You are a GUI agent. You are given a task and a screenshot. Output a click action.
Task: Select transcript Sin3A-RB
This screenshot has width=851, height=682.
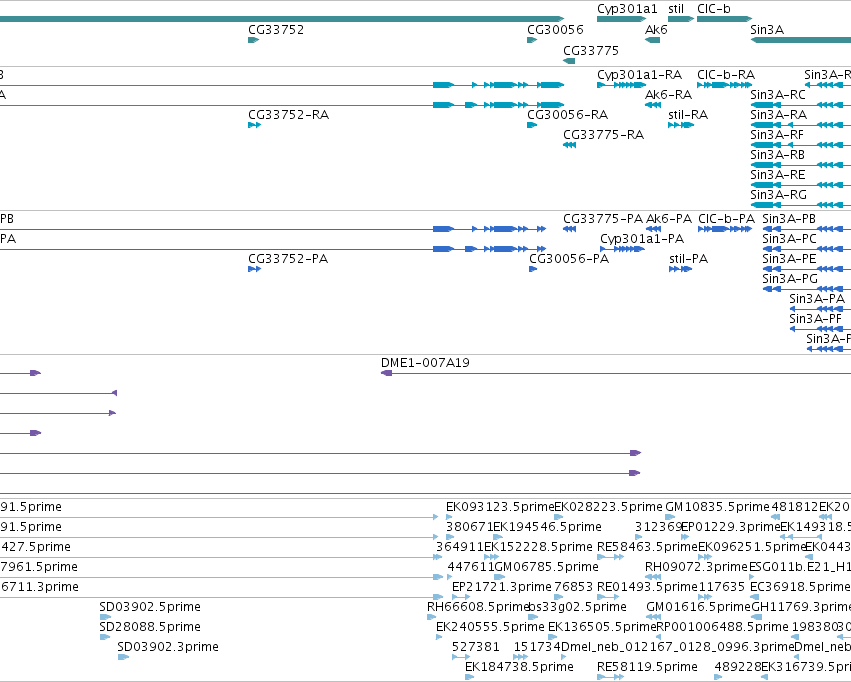(801, 165)
